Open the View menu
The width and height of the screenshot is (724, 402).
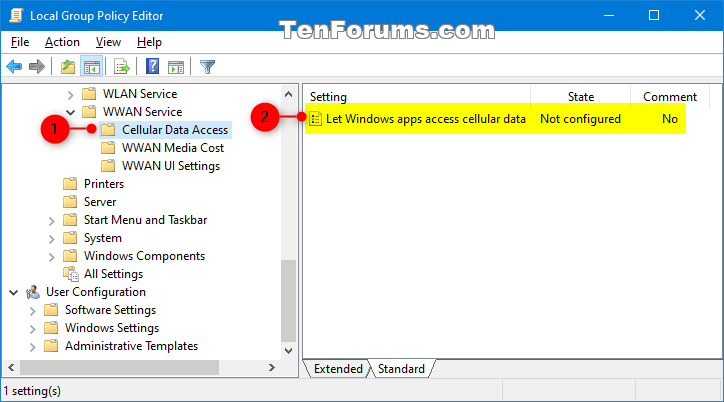(x=108, y=42)
